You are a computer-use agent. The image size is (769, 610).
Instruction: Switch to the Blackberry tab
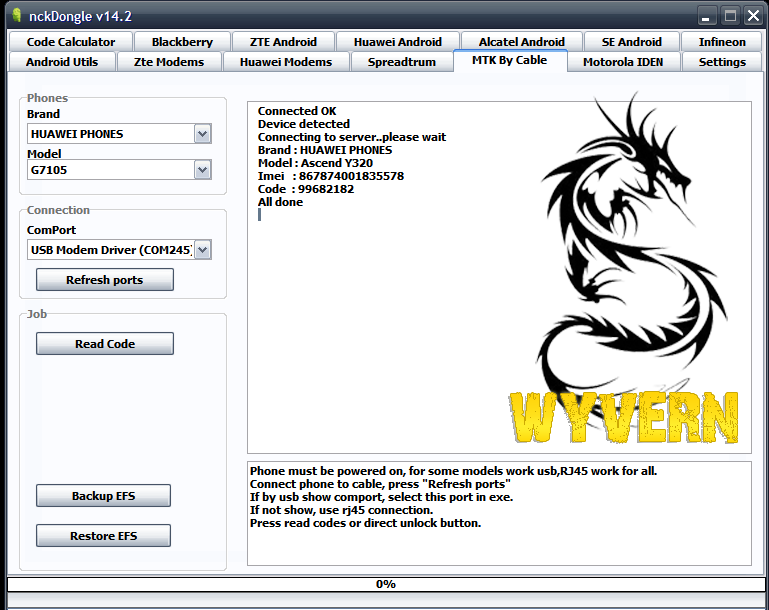coord(182,42)
